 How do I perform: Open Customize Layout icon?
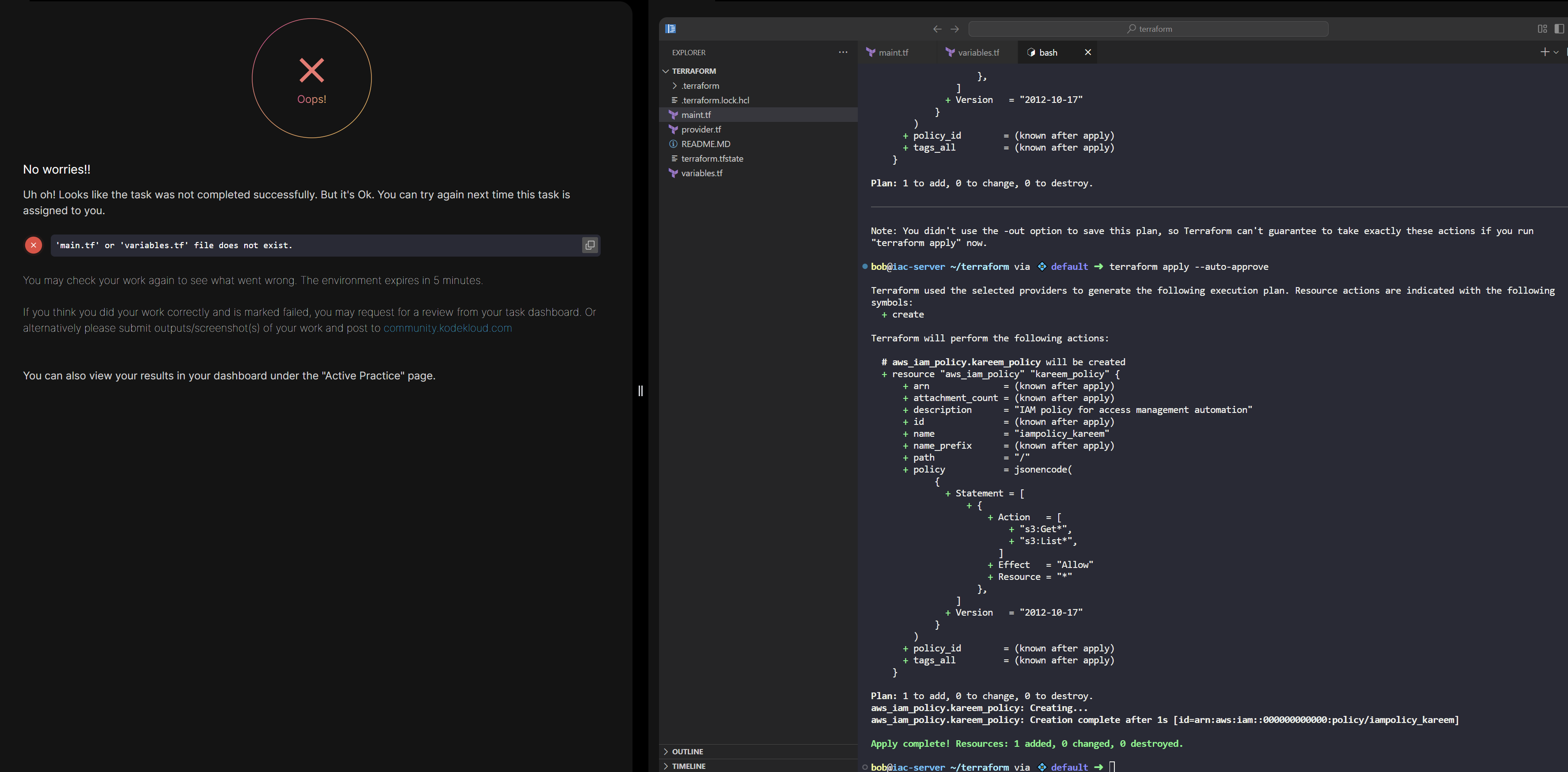coord(1542,29)
